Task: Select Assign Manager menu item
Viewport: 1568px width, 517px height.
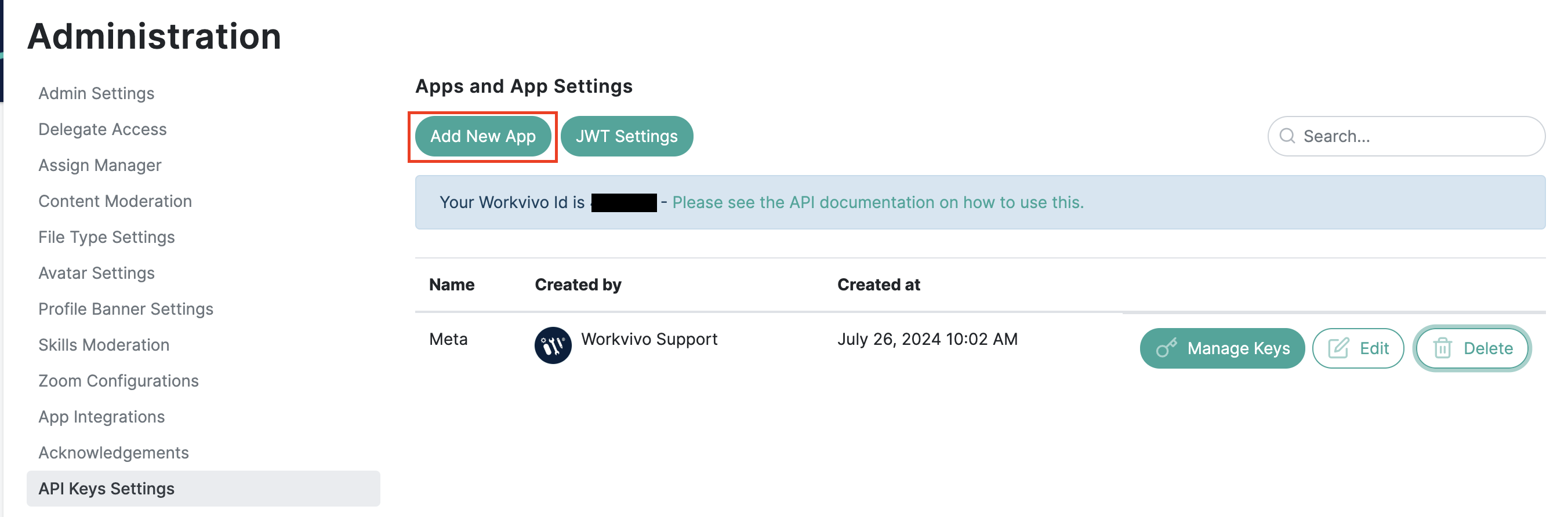Action: [x=100, y=165]
